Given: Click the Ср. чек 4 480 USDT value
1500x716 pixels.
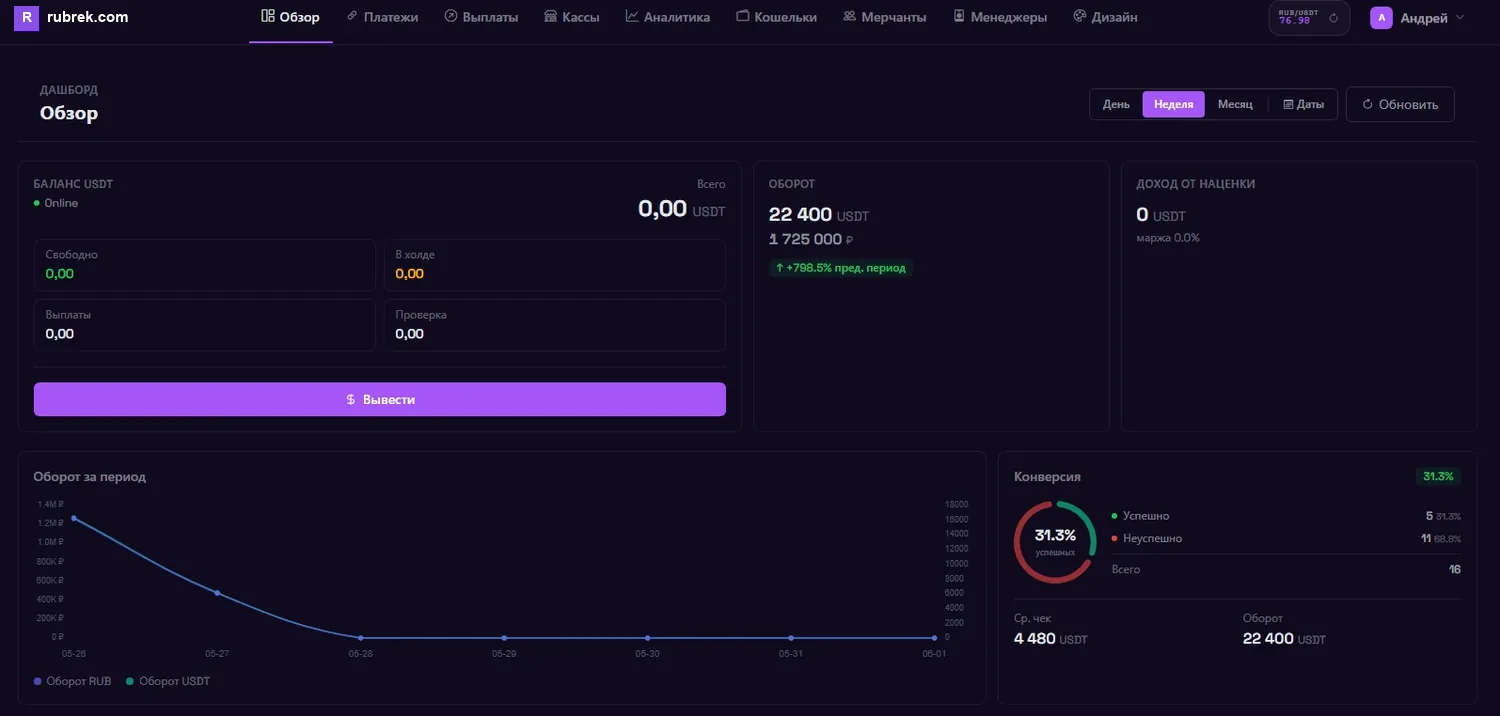Looking at the screenshot, I should tap(1050, 638).
